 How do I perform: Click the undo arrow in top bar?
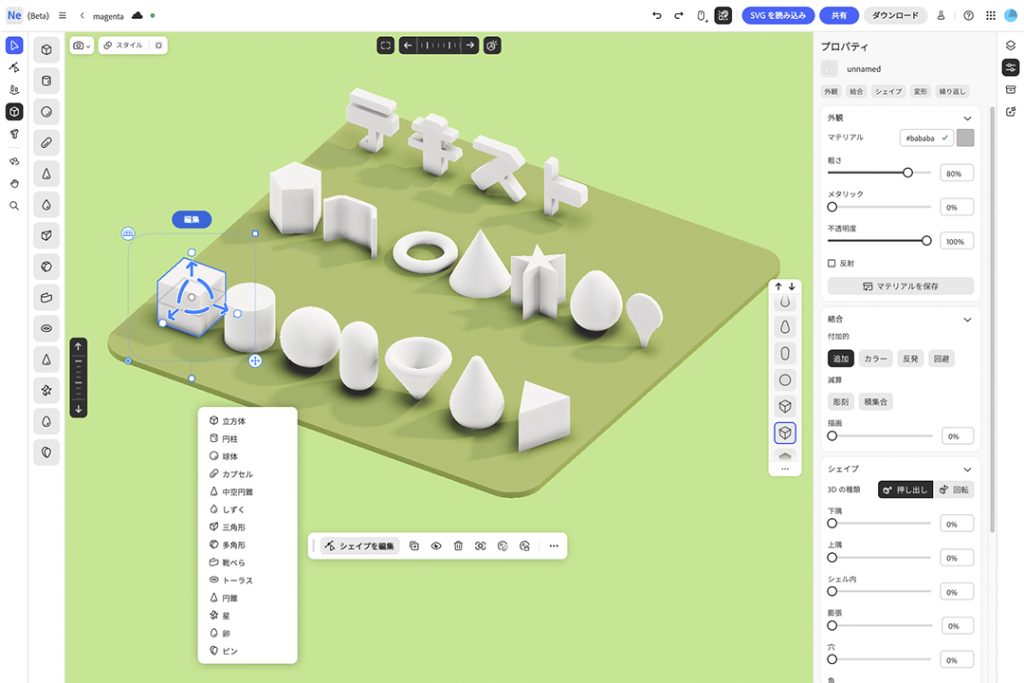click(x=657, y=16)
